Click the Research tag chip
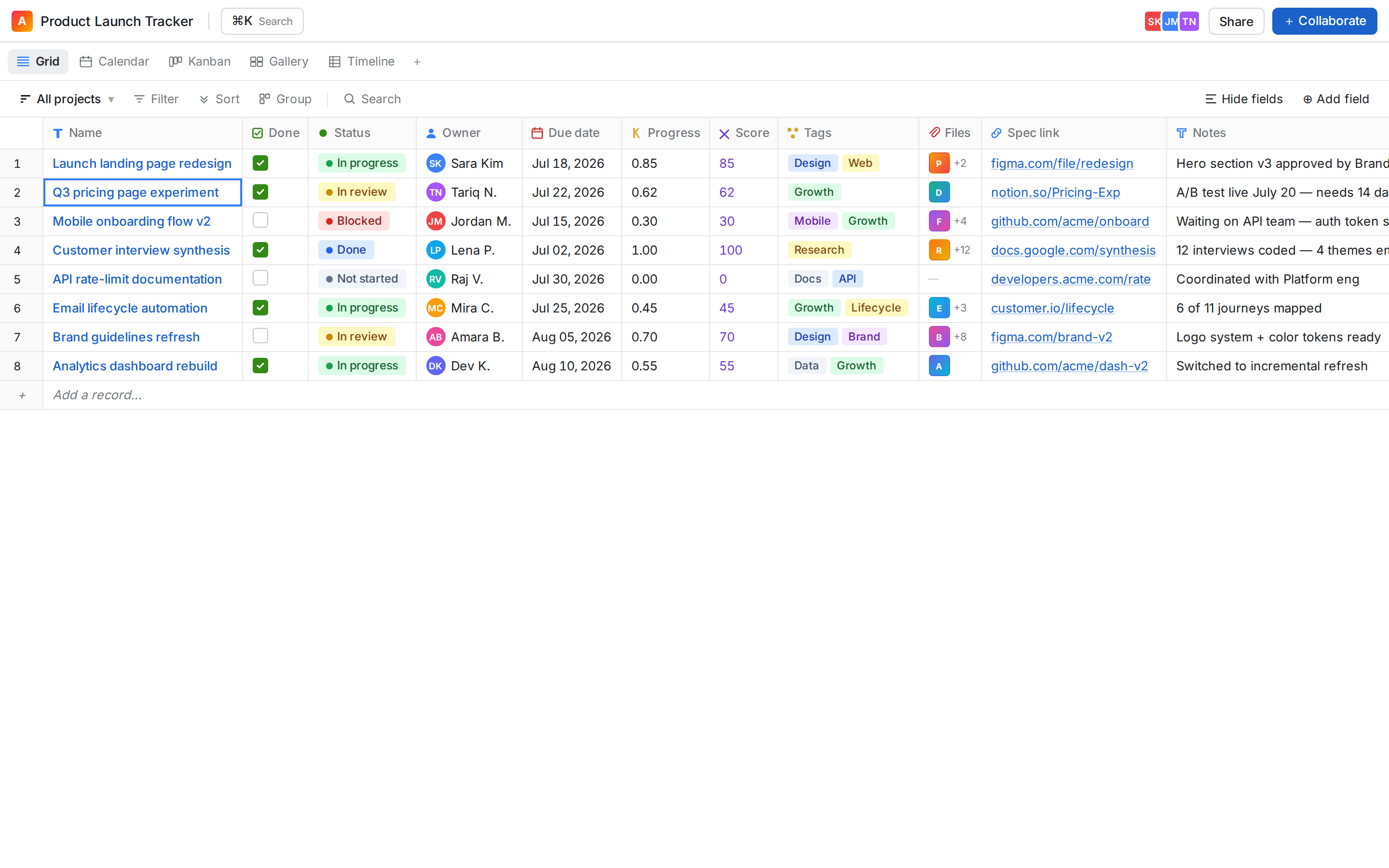 click(819, 250)
